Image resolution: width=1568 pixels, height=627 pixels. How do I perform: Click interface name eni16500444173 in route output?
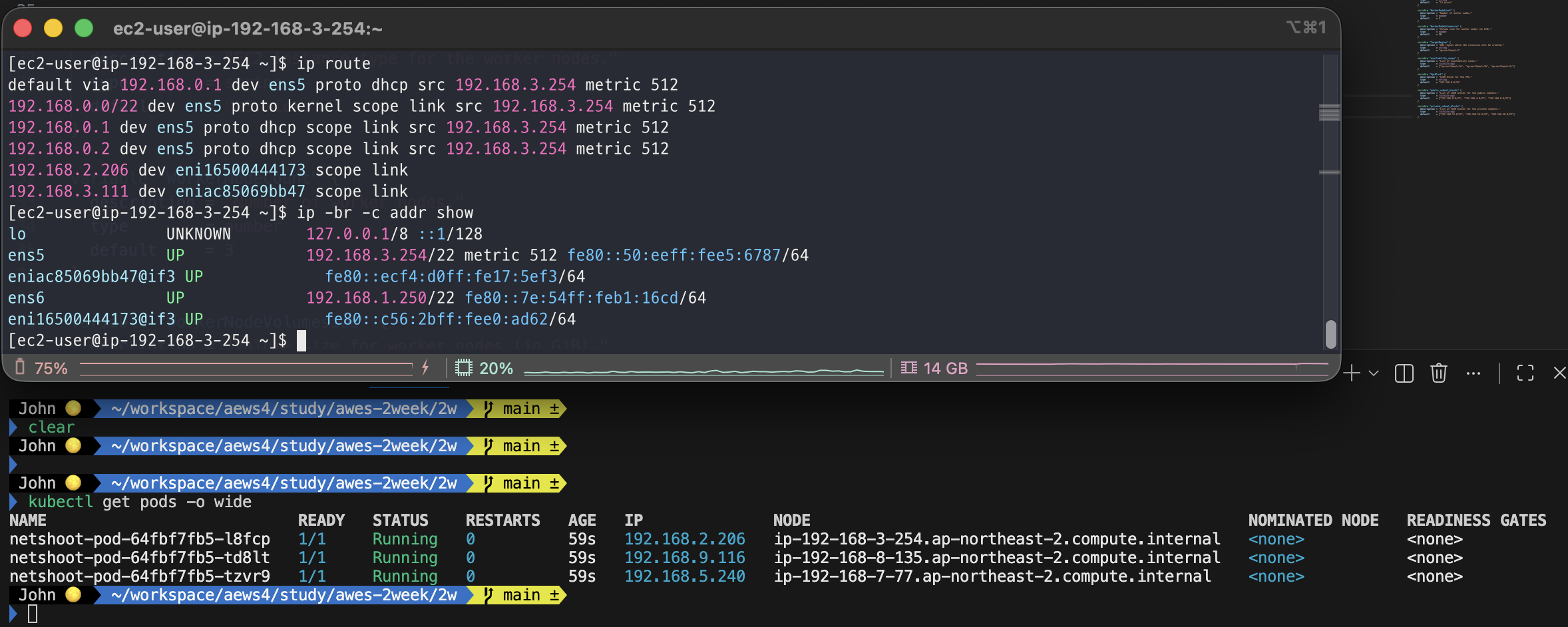coord(240,170)
